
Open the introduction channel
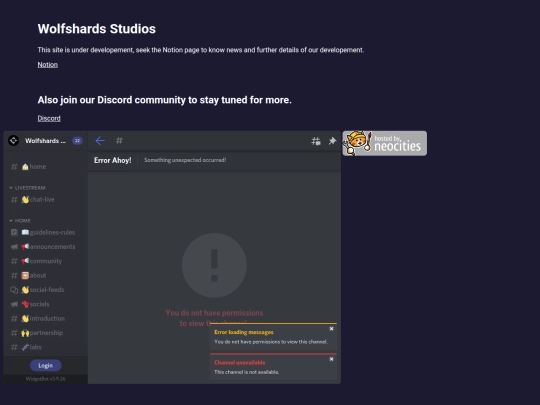45,319
